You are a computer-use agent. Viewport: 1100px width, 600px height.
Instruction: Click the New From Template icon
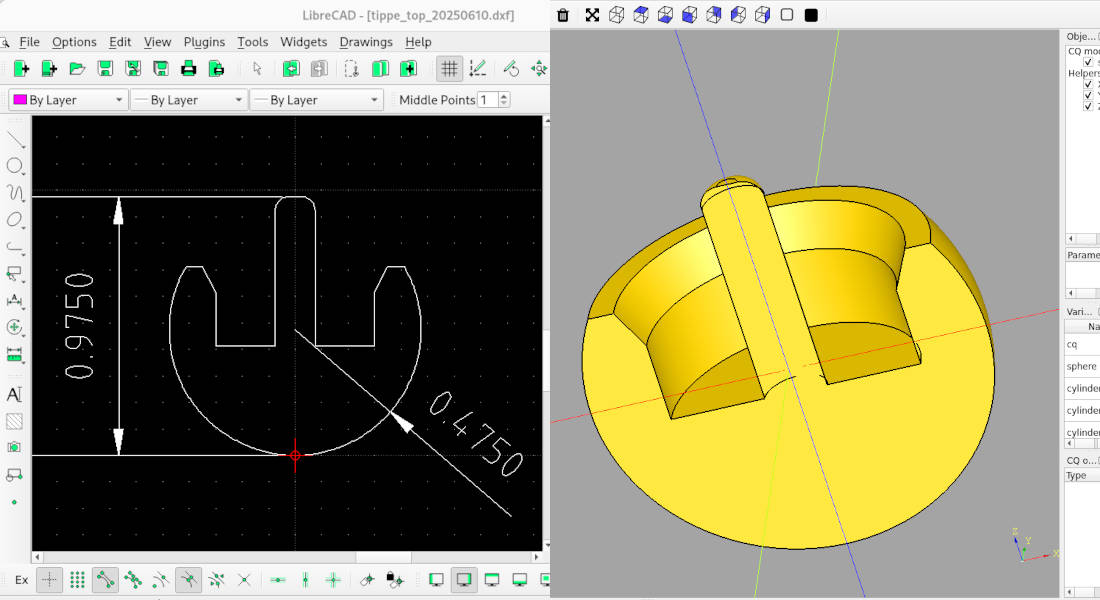click(x=49, y=69)
